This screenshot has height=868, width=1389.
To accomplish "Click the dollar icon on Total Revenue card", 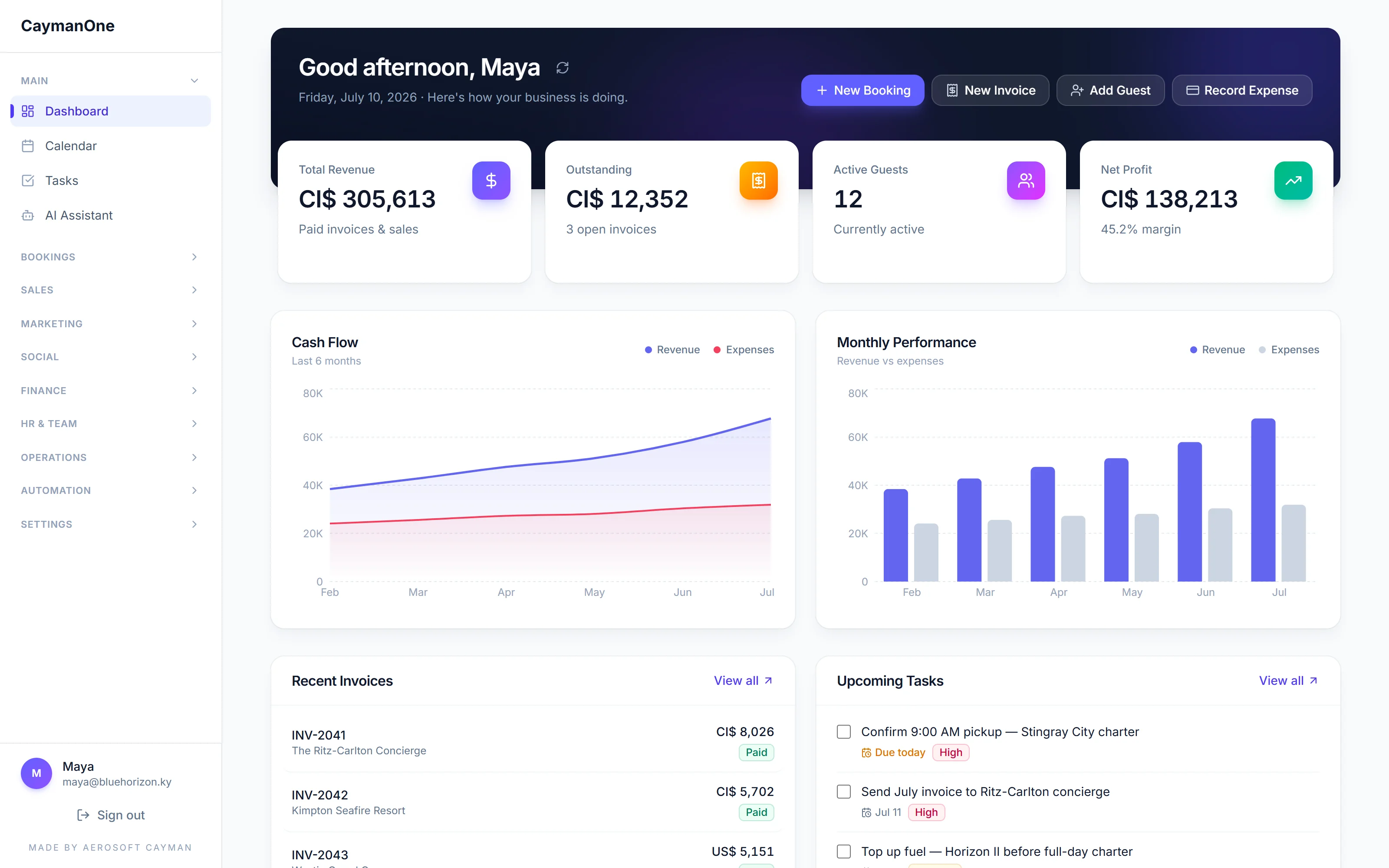I will (491, 180).
